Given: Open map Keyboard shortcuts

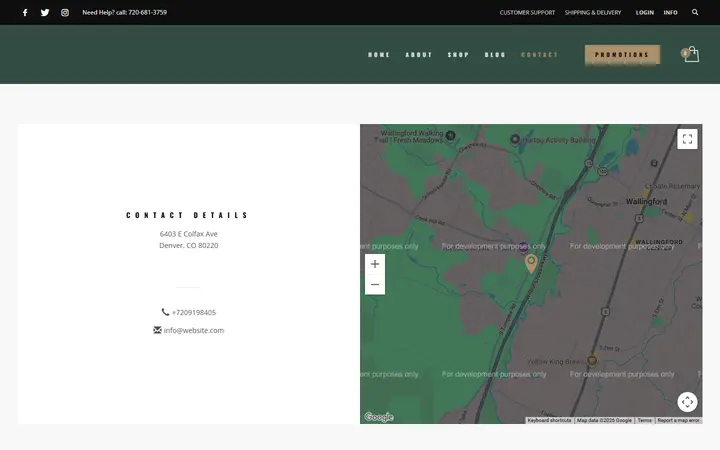Looking at the screenshot, I should (549, 420).
